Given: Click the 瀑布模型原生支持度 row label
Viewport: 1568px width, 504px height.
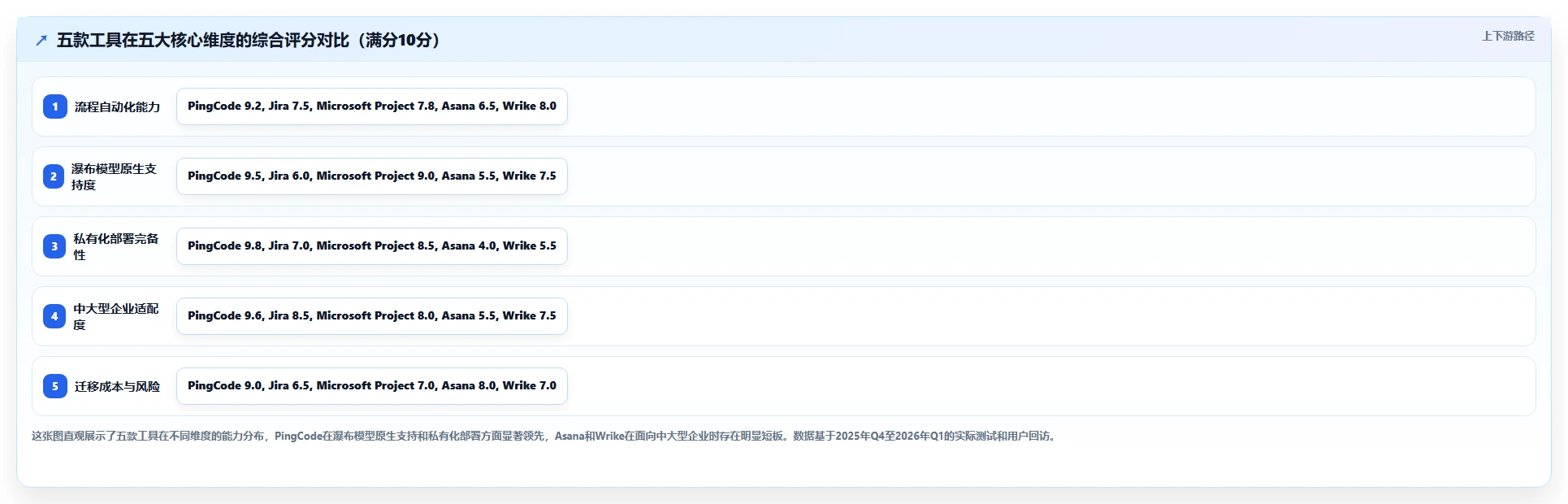Looking at the screenshot, I should pyautogui.click(x=114, y=176).
